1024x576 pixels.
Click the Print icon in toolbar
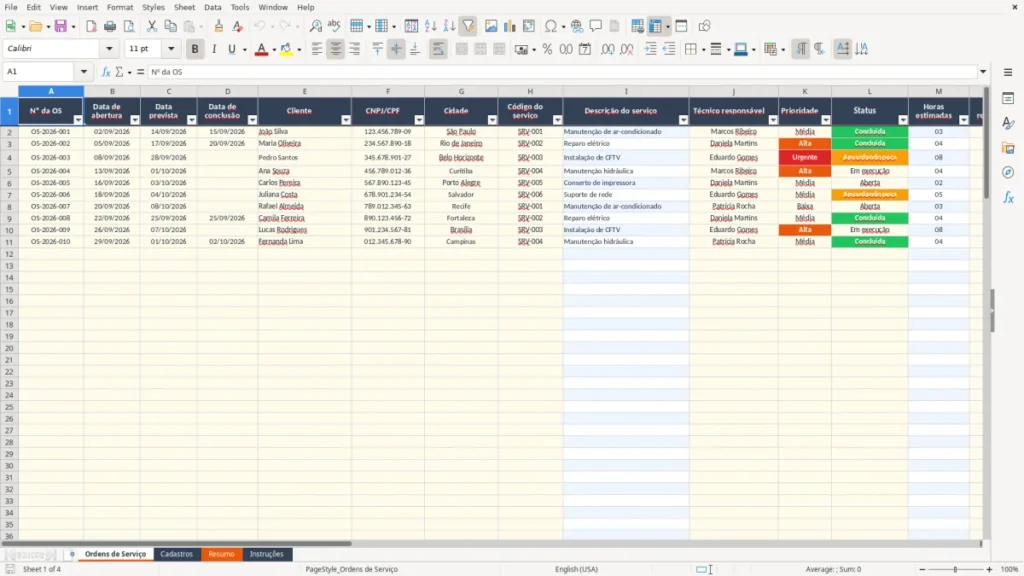(x=110, y=26)
